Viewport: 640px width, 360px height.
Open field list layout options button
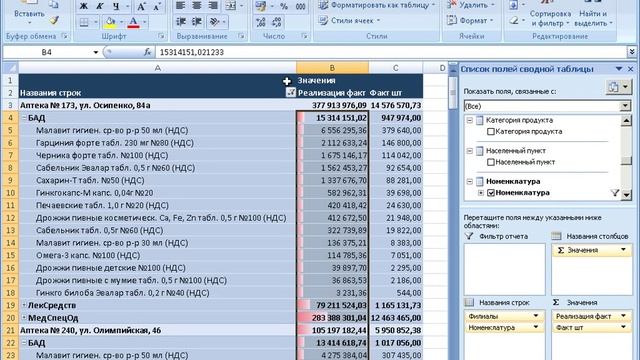pos(618,87)
